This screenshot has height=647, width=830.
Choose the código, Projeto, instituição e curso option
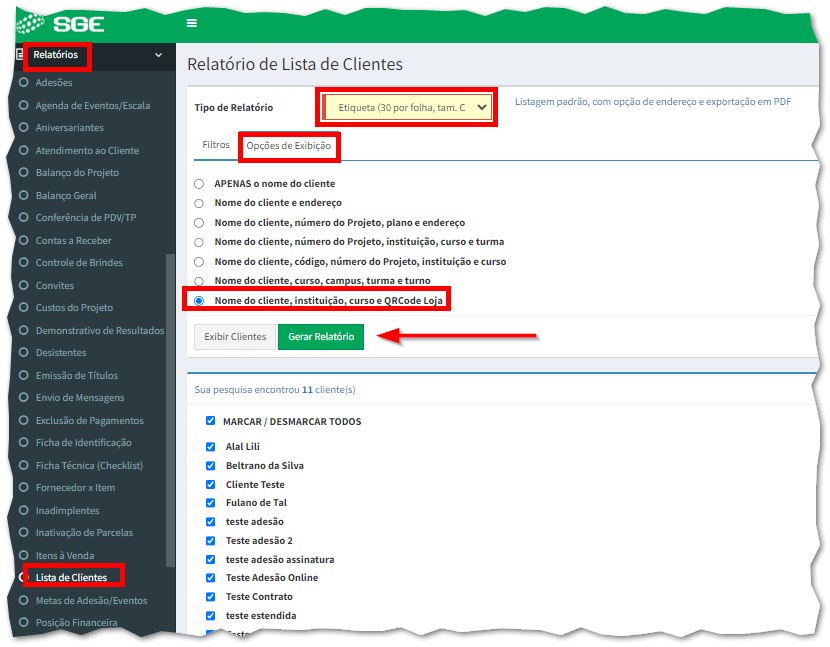click(x=199, y=262)
